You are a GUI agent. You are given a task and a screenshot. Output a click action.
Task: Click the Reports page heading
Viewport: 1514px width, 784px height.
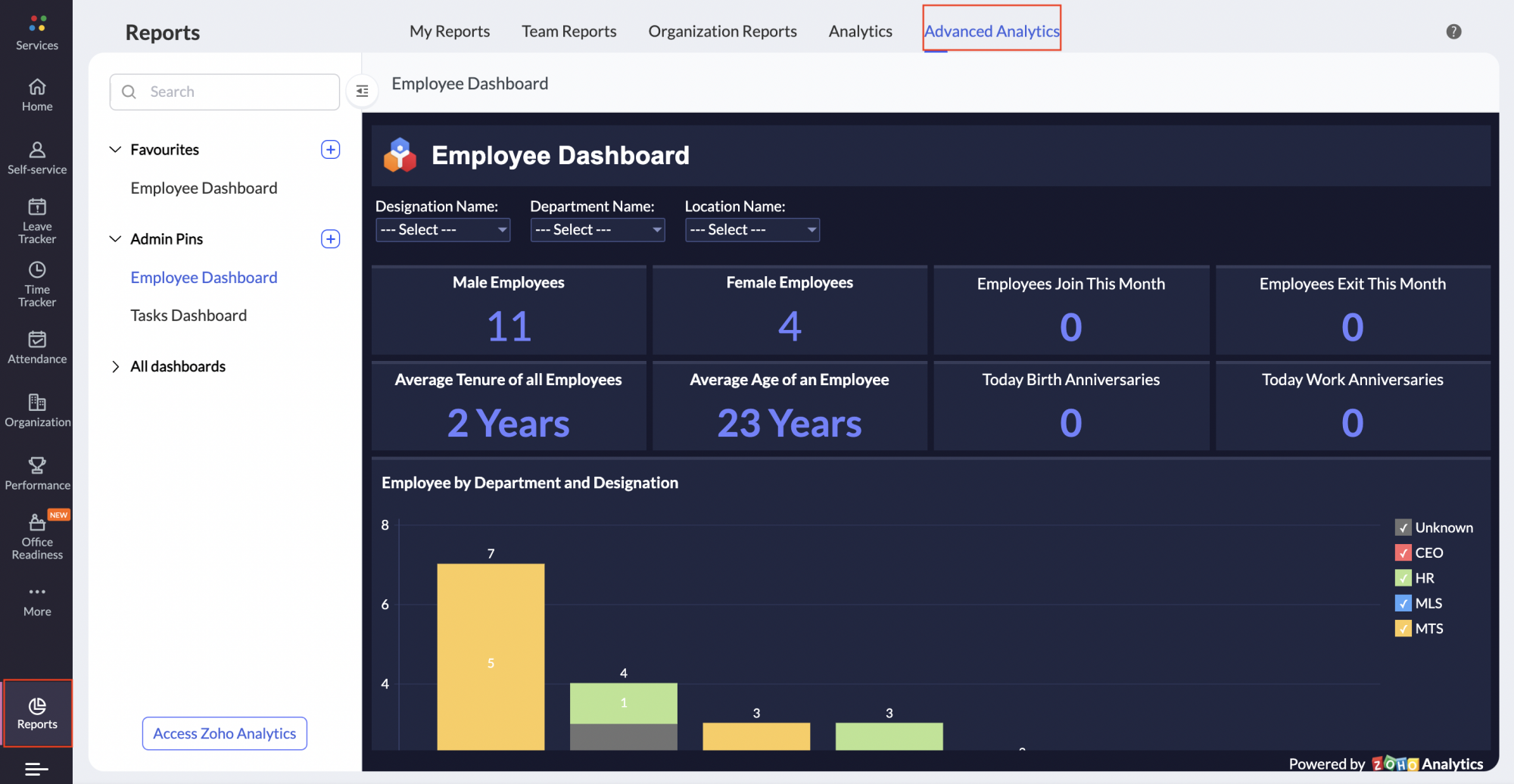tap(162, 33)
